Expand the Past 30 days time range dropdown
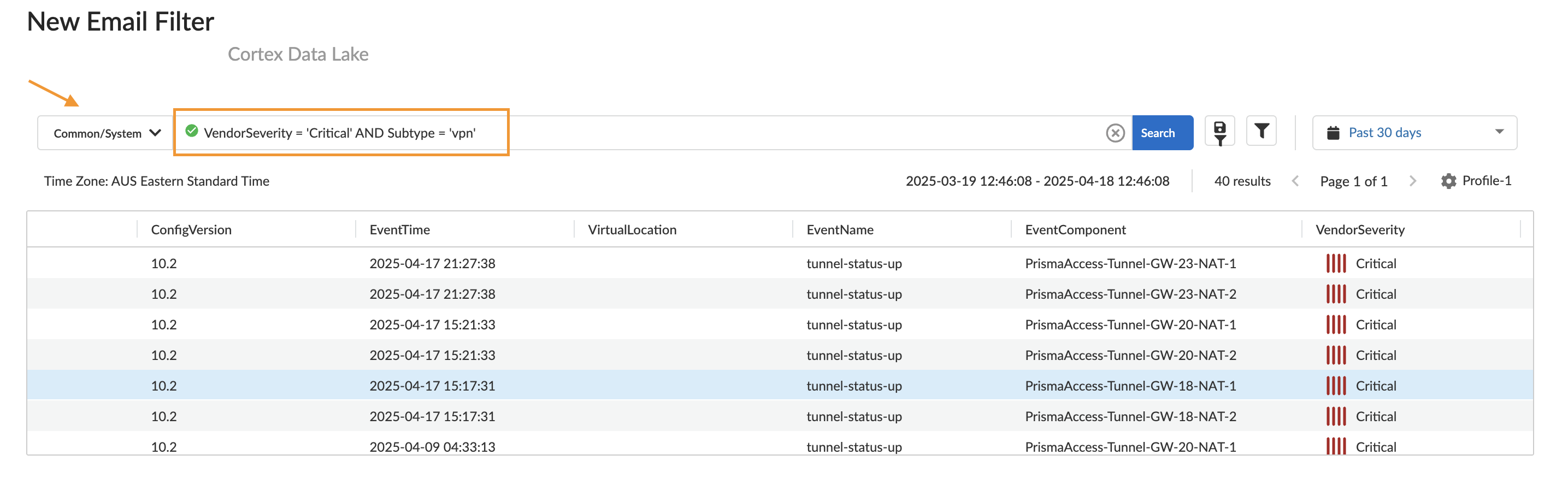This screenshot has width=1568, height=496. tap(1384, 132)
